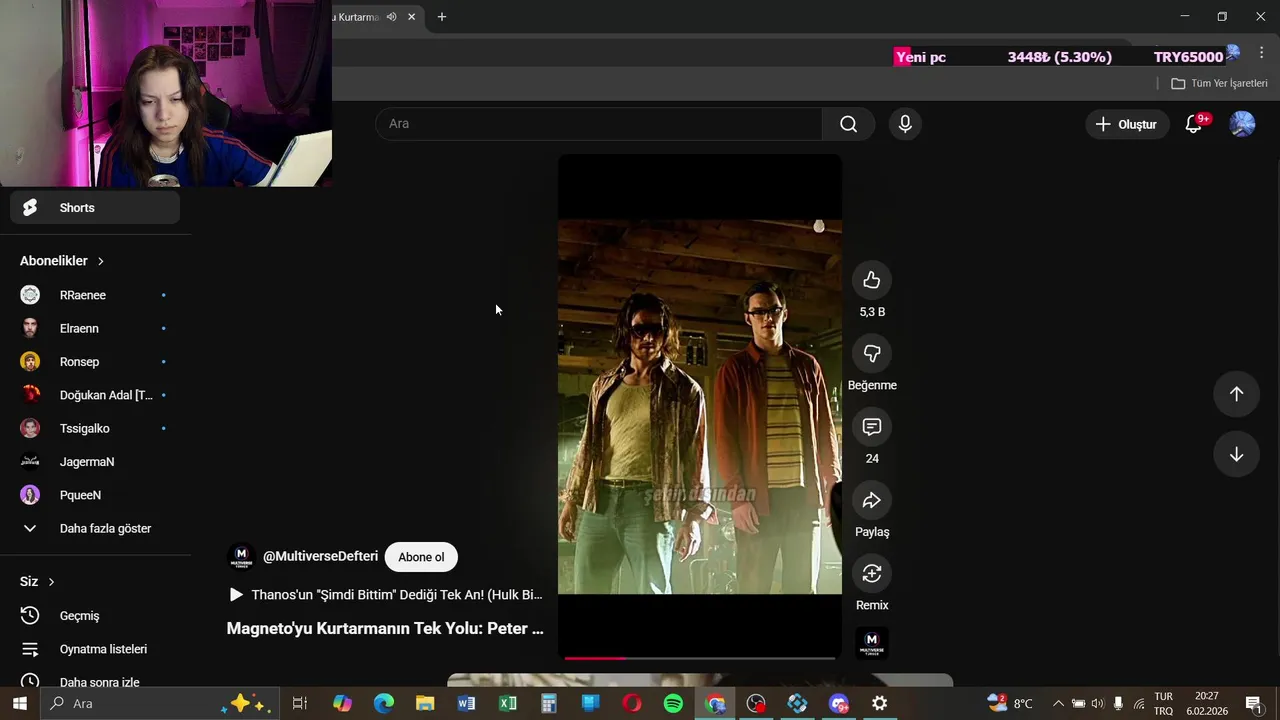
Task: Open channel sound thumbnail below Remix
Action: click(871, 643)
